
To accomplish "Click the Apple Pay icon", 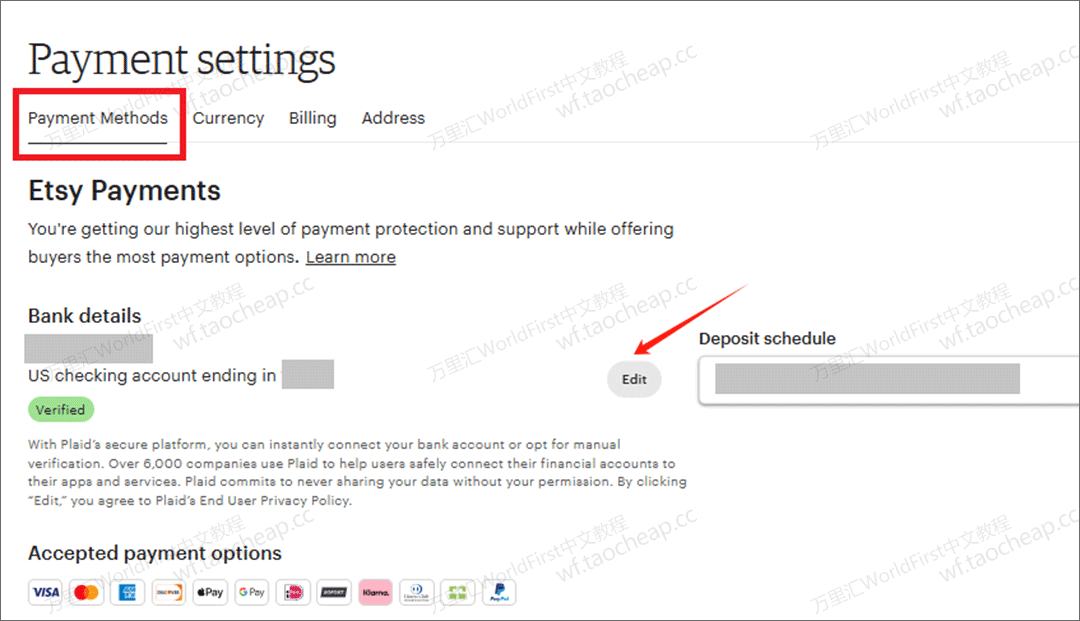I will (x=210, y=592).
